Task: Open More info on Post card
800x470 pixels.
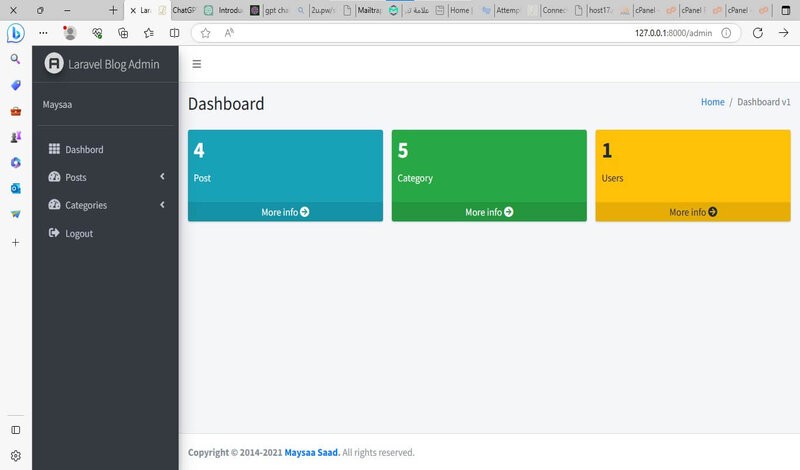Action: [285, 212]
